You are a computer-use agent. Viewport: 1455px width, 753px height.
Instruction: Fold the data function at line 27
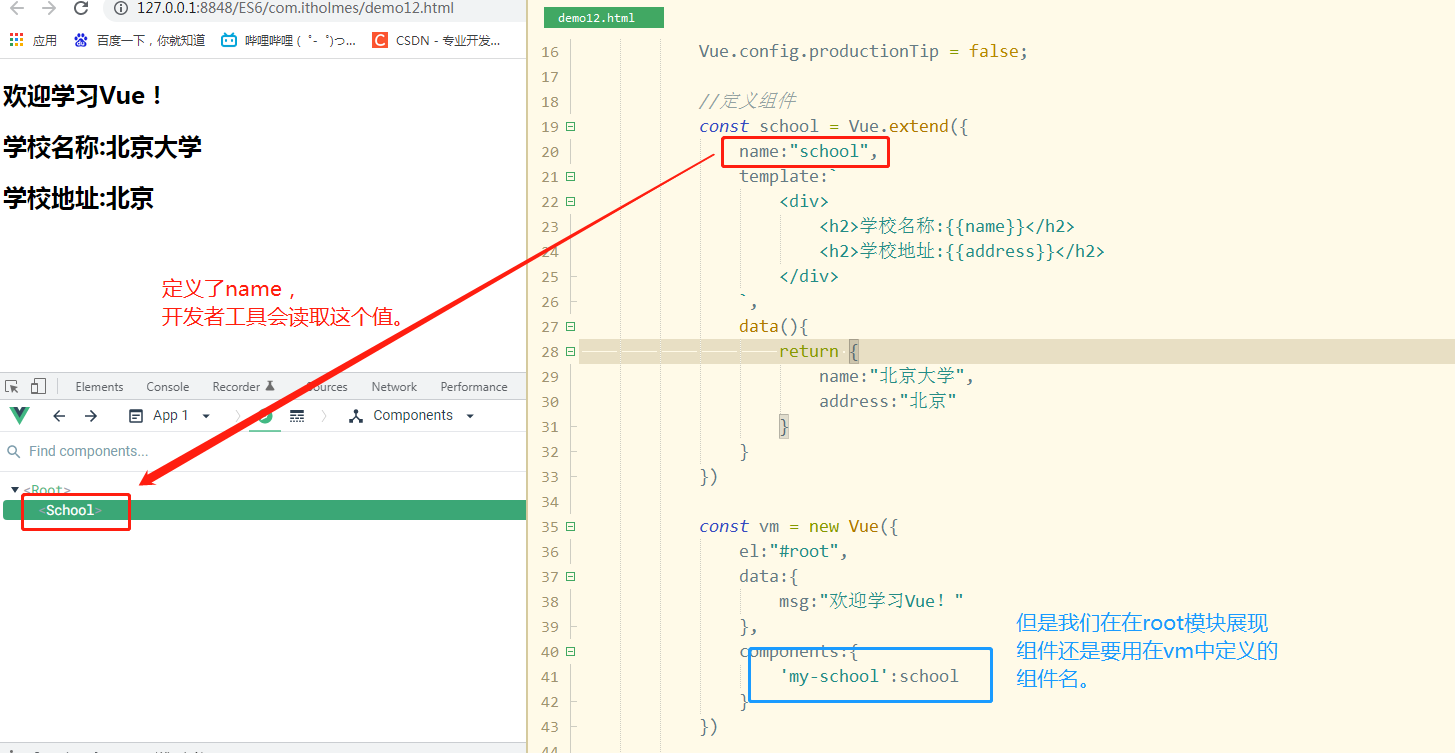[x=570, y=326]
